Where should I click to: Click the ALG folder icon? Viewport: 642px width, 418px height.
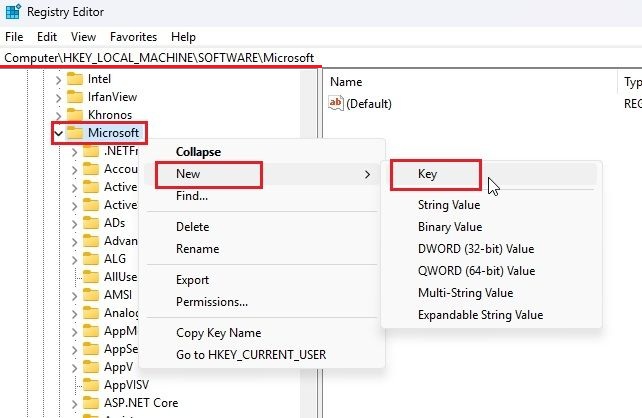[x=91, y=259]
